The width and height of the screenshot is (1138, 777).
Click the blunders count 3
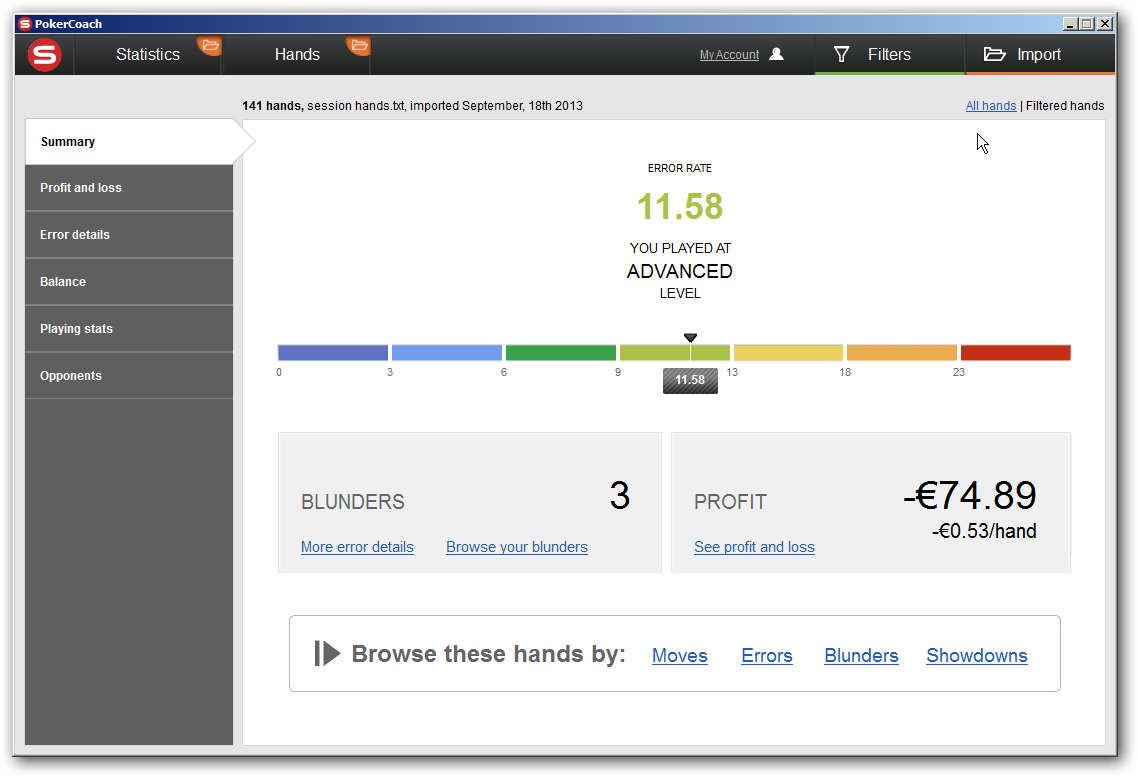pyautogui.click(x=619, y=496)
